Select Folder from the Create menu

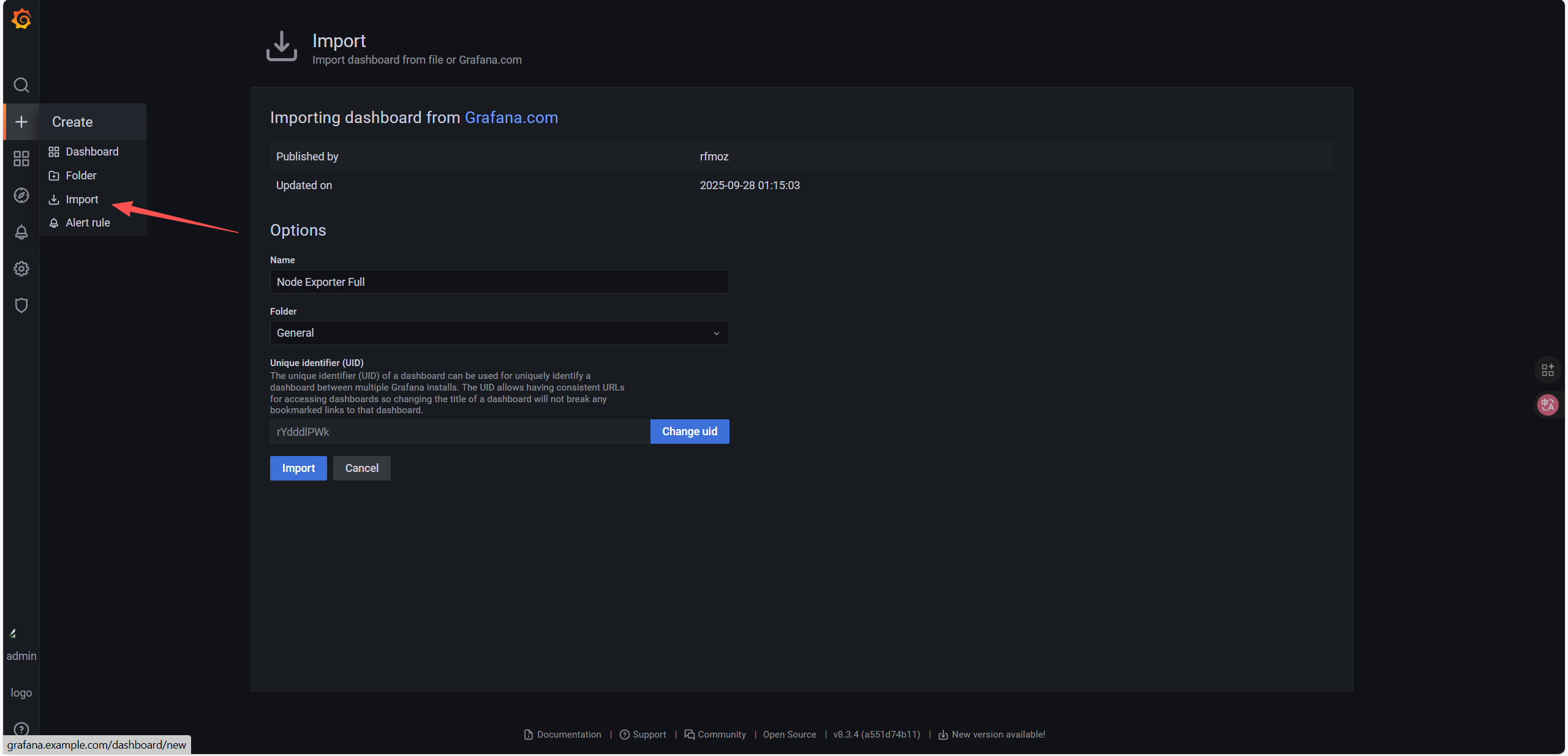point(81,176)
